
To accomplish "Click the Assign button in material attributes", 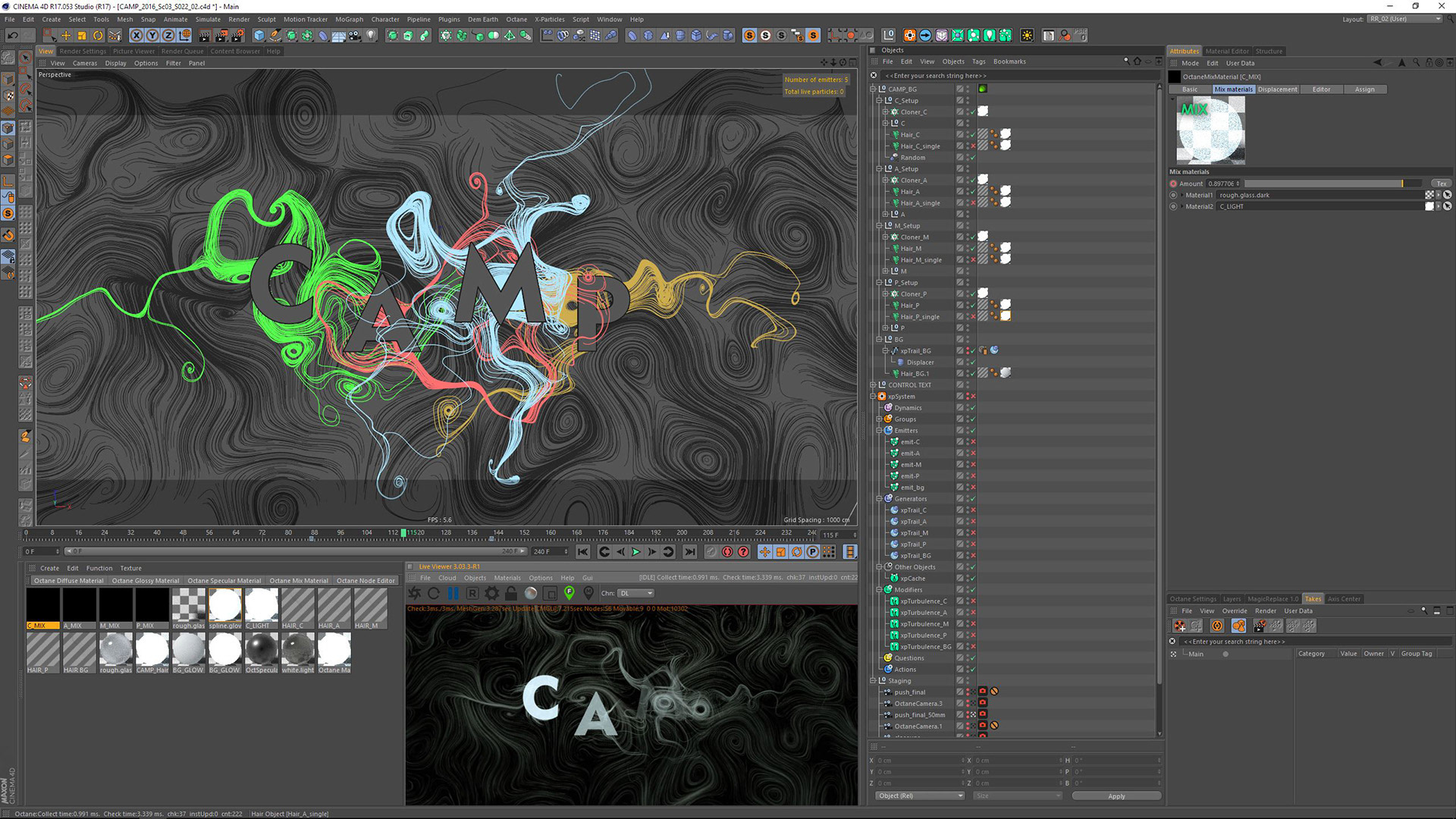I will (x=1364, y=89).
